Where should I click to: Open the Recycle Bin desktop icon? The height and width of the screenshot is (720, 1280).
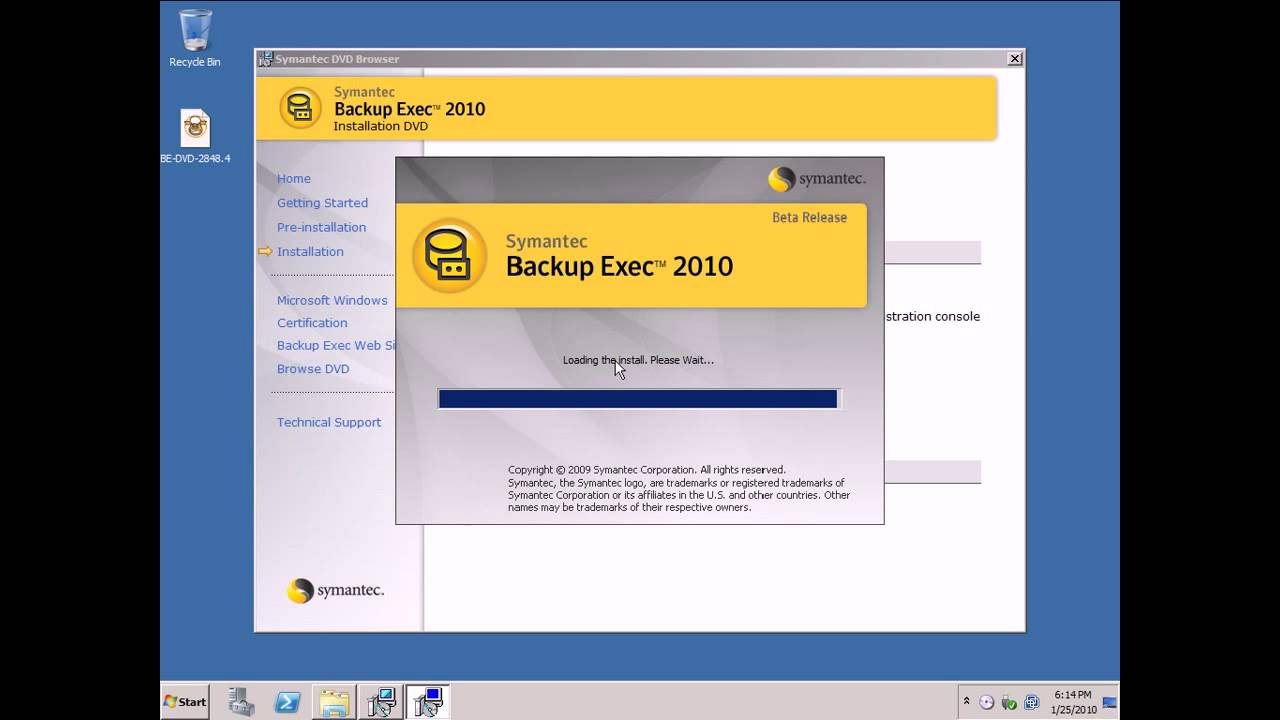point(195,38)
